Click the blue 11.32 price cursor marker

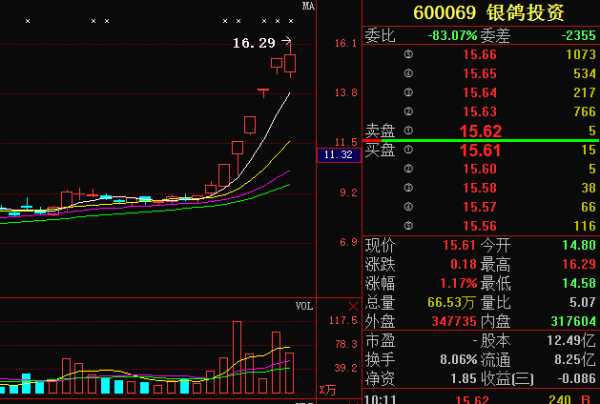click(x=338, y=155)
